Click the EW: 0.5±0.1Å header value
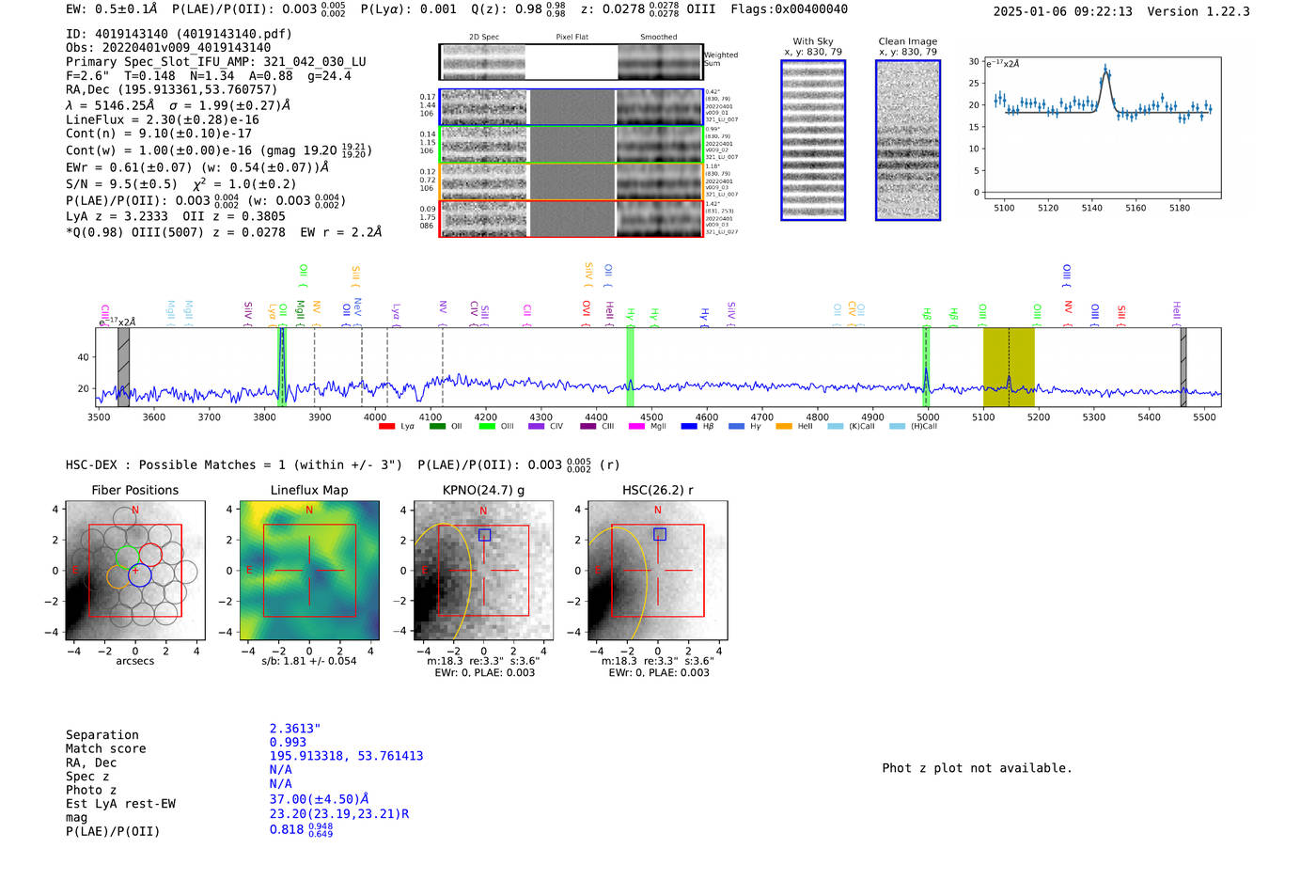Image resolution: width=1316 pixels, height=896 pixels. [112, 8]
